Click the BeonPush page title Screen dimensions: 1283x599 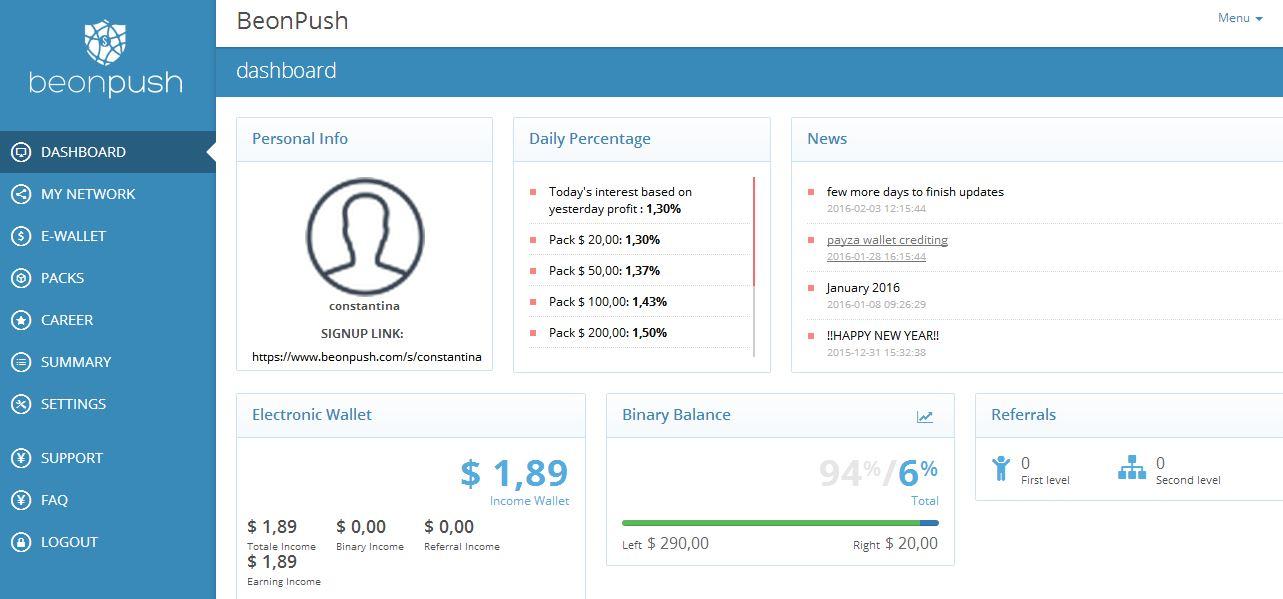292,21
